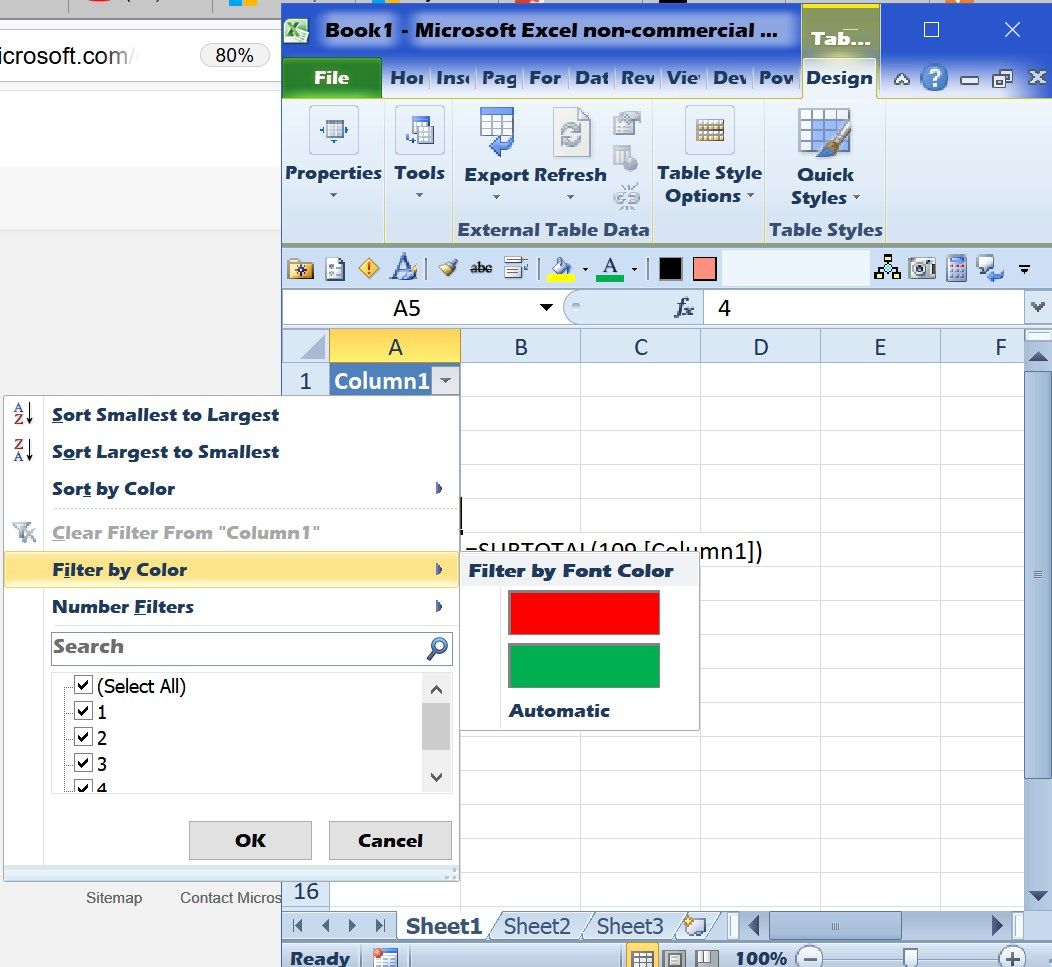The image size is (1052, 967).
Task: Select column A header
Action: pyautogui.click(x=395, y=346)
